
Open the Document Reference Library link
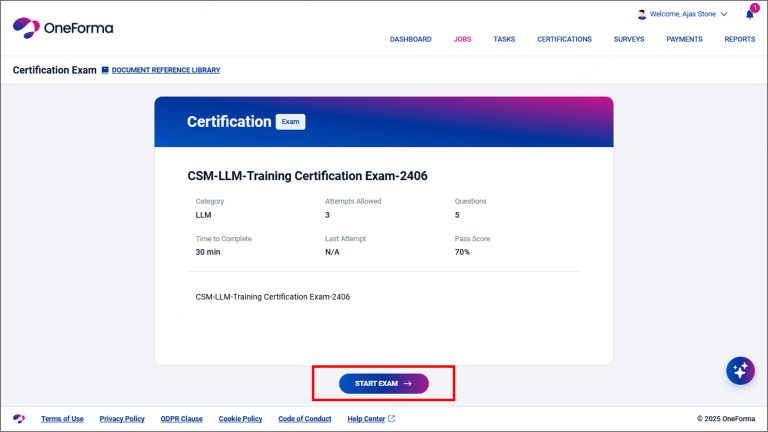point(165,70)
